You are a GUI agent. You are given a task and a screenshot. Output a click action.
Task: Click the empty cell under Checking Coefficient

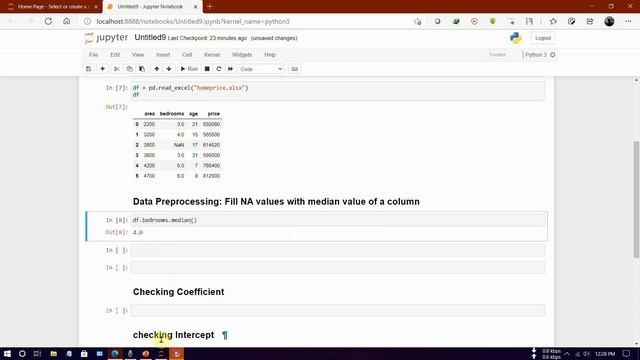tap(338, 311)
